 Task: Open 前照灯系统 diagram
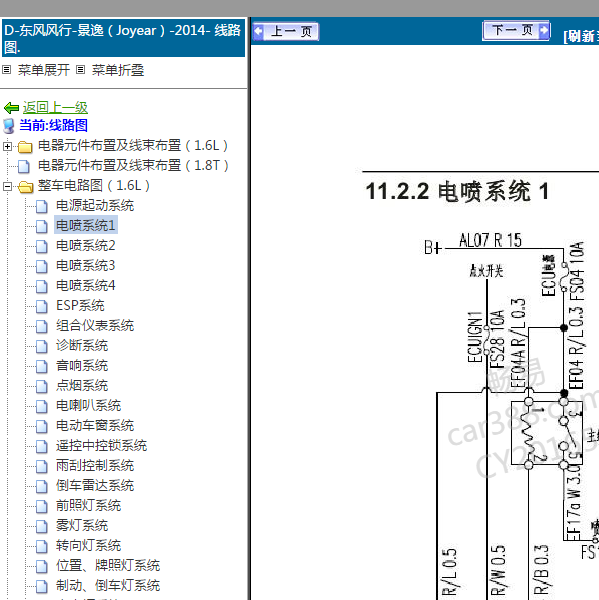(88, 505)
